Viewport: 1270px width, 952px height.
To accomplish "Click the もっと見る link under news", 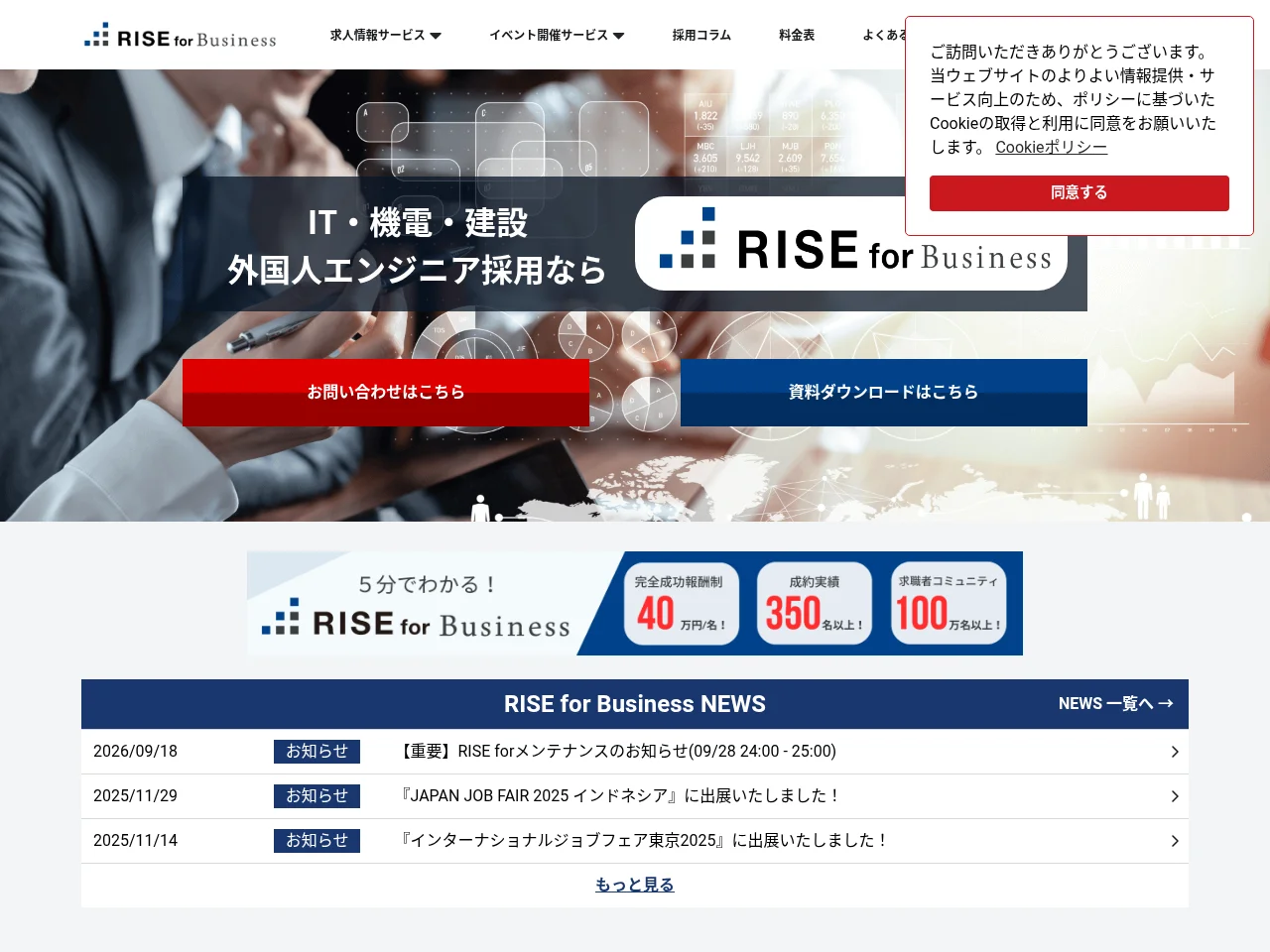I will [635, 885].
